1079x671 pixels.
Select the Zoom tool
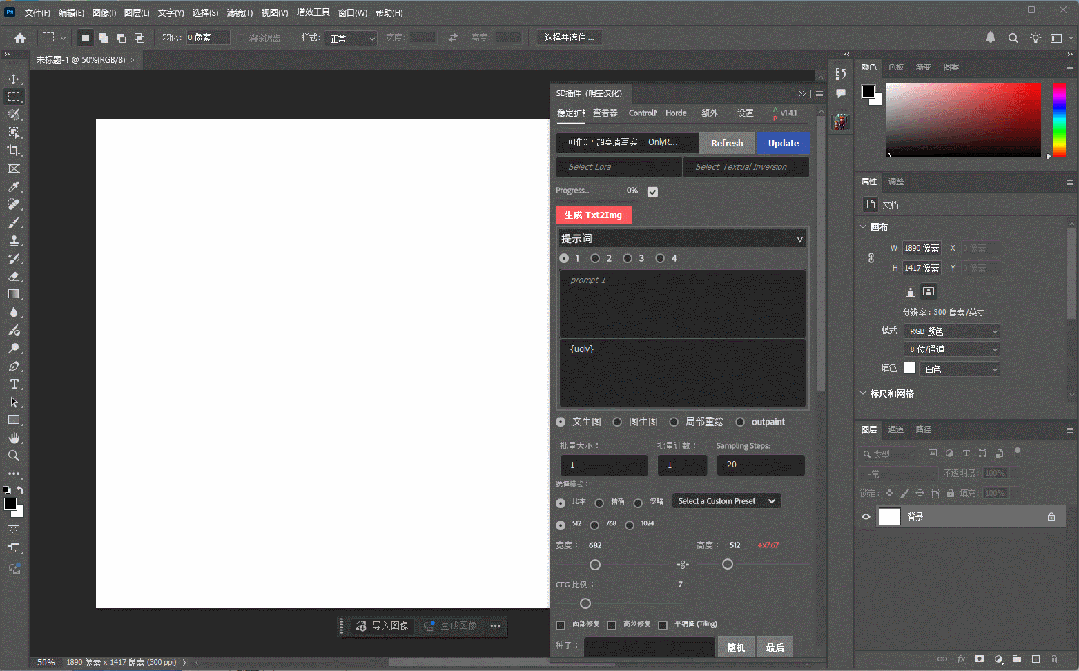[x=14, y=456]
